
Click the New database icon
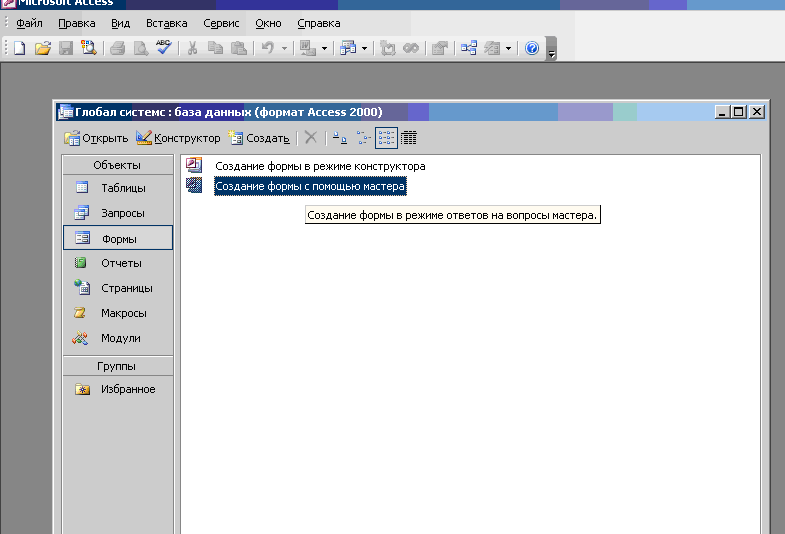click(x=20, y=48)
